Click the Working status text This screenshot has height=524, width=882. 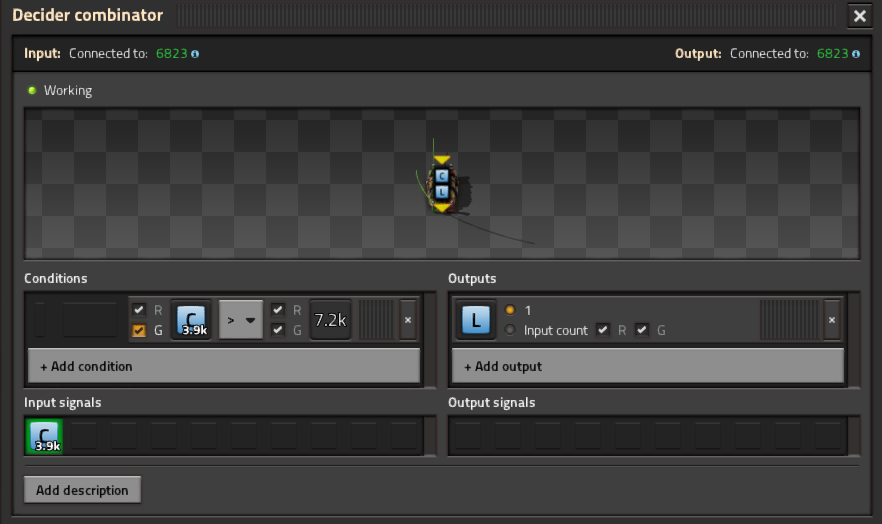(68, 91)
